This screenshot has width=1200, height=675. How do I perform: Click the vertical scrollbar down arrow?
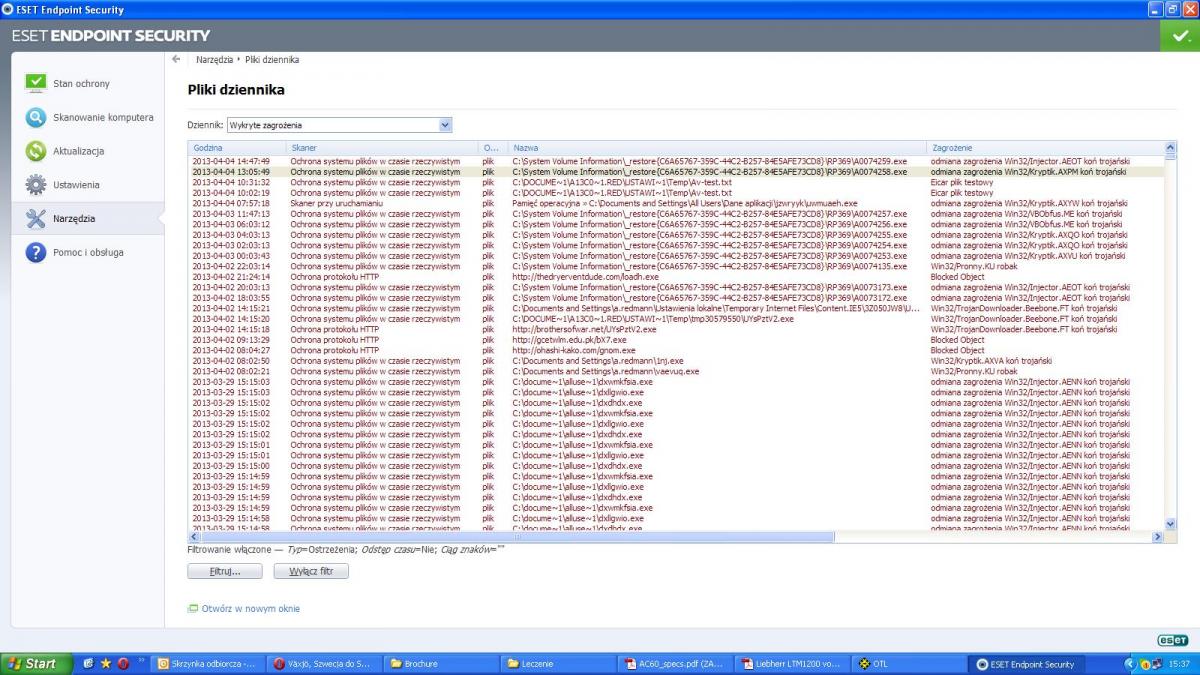point(1171,524)
